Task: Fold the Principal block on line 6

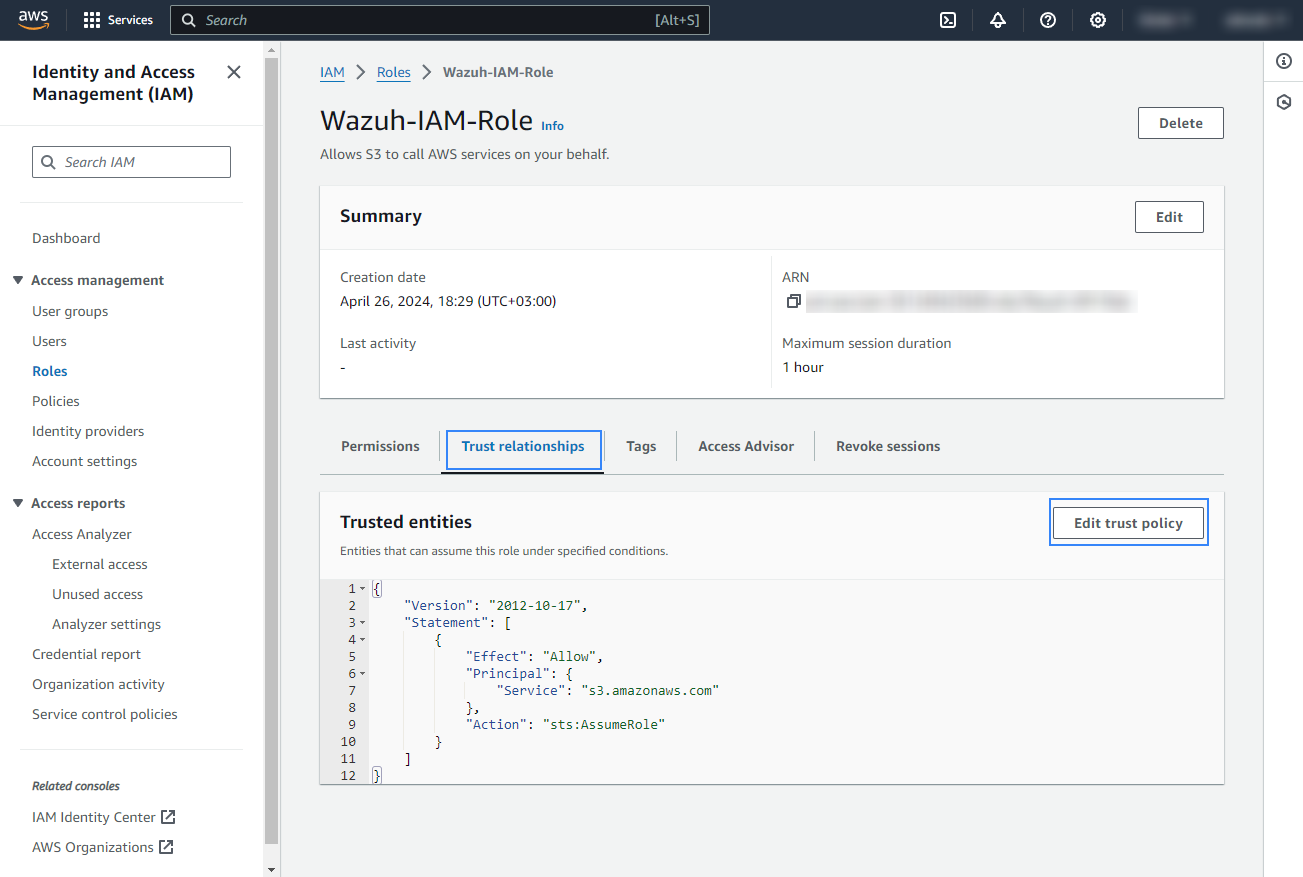Action: 362,674
